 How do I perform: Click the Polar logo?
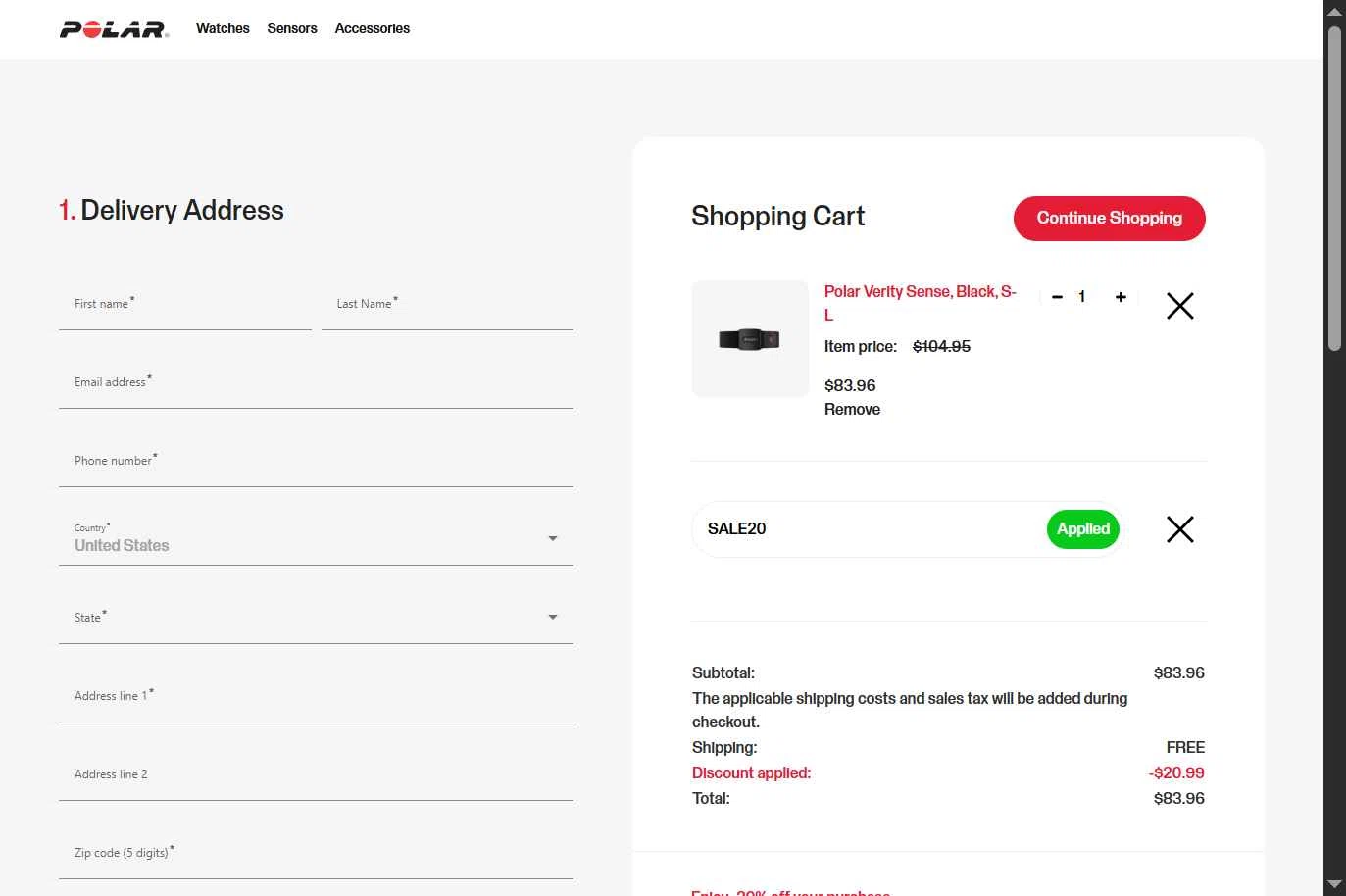114,29
